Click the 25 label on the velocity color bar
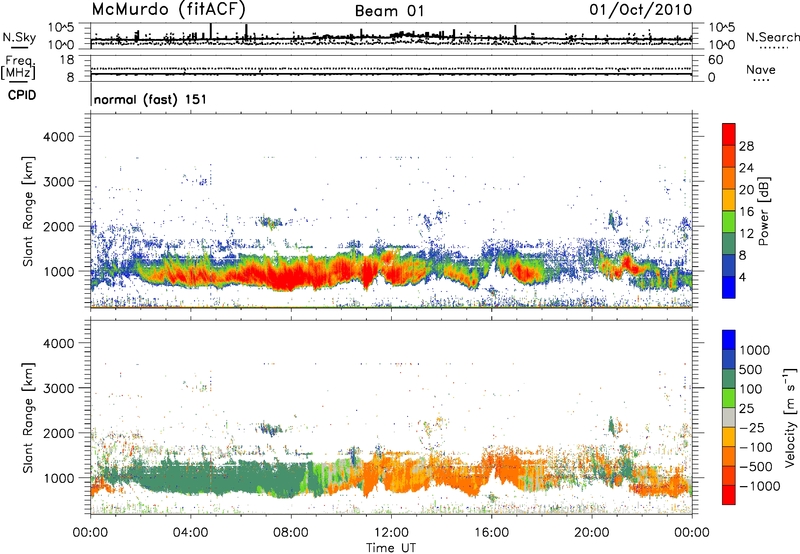Screen dimensions: 800x554 point(747,408)
